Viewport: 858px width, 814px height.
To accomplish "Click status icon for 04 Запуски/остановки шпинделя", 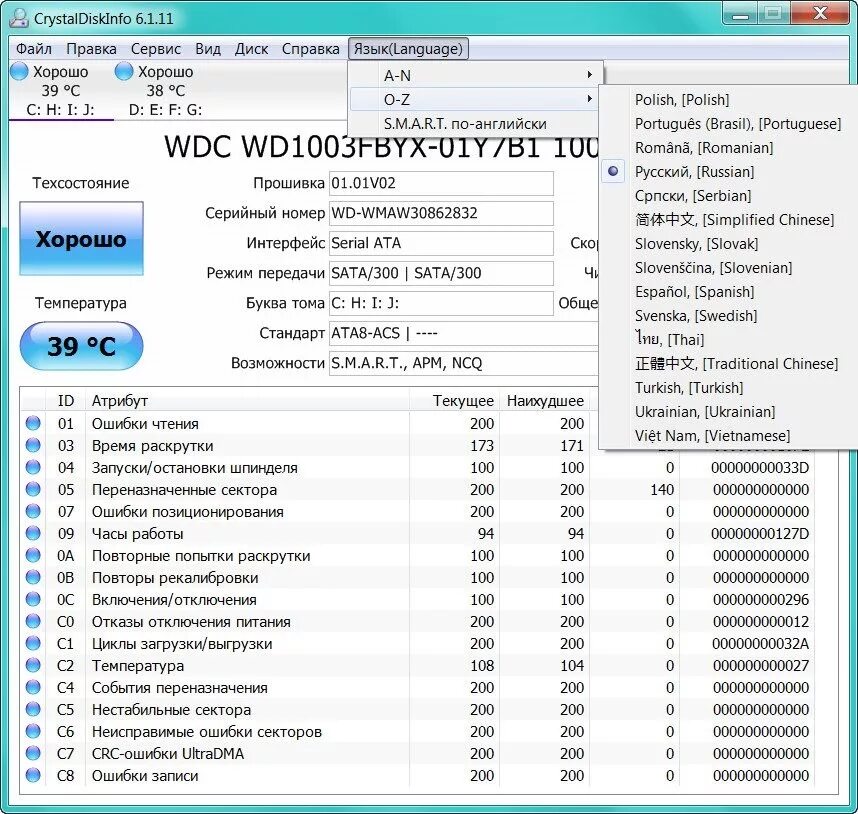I will [33, 467].
